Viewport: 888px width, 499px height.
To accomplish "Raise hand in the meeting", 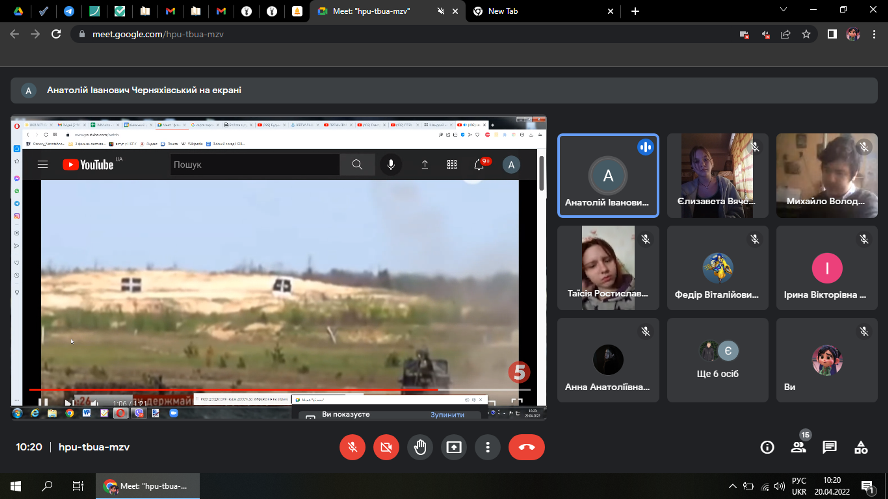I will pos(420,447).
